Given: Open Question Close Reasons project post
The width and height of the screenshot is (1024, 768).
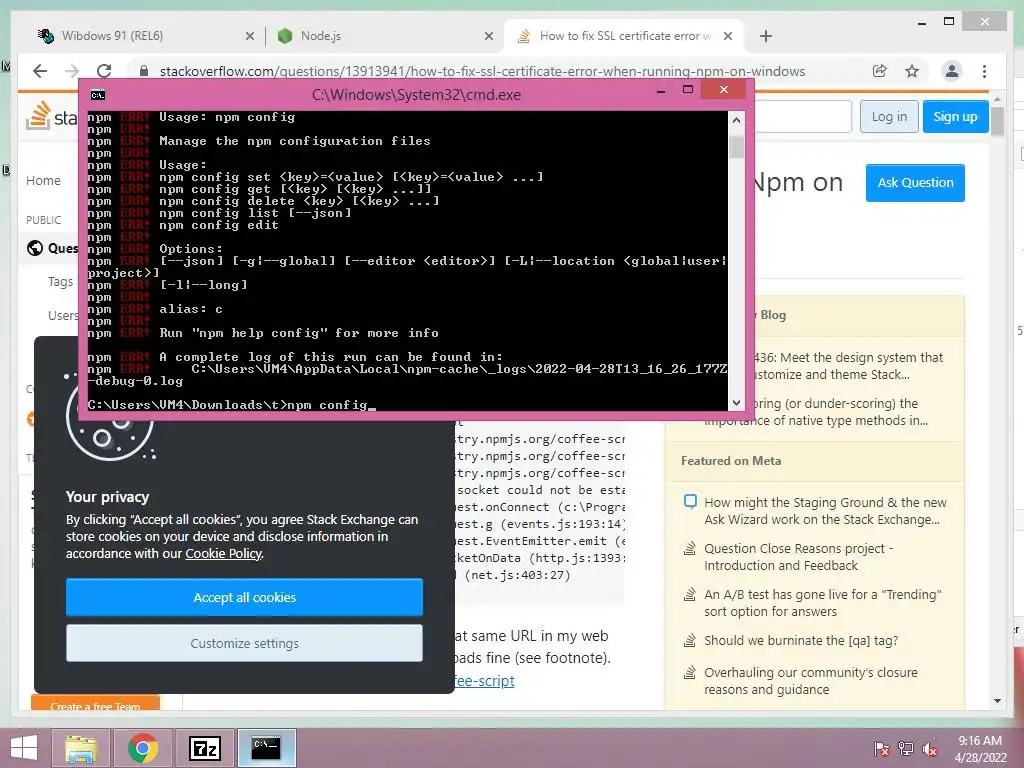Looking at the screenshot, I should pos(798,557).
